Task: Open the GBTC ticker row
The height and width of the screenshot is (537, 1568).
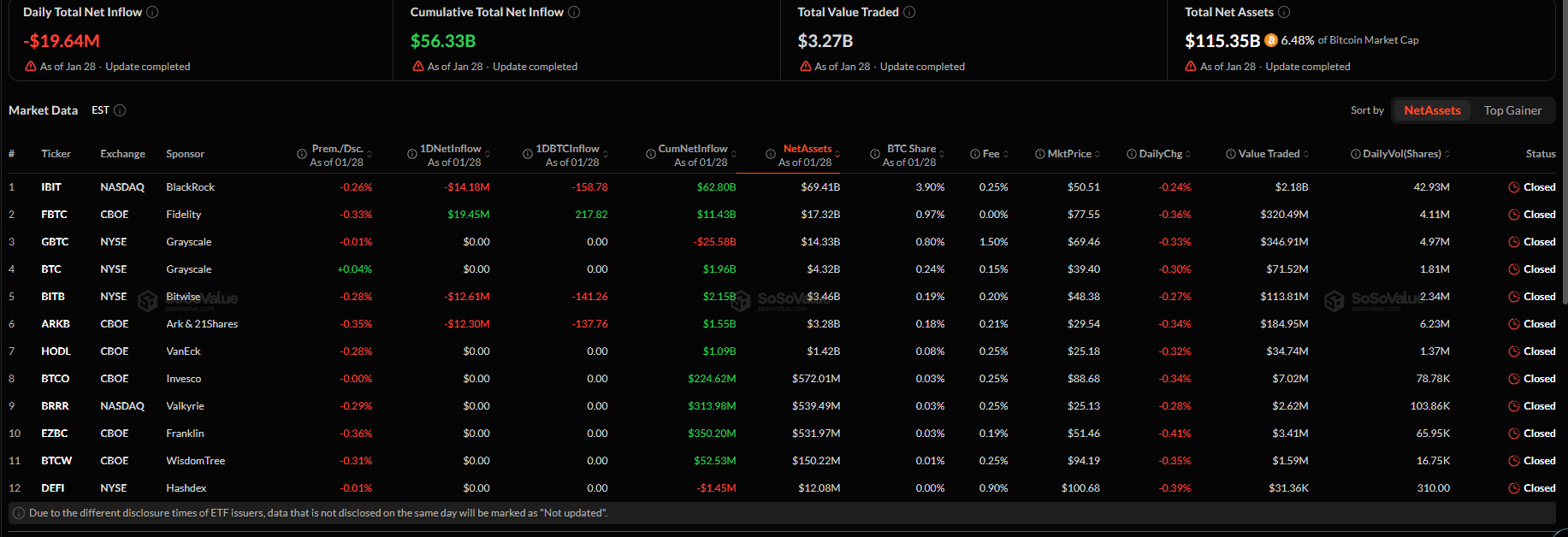Action: [55, 242]
